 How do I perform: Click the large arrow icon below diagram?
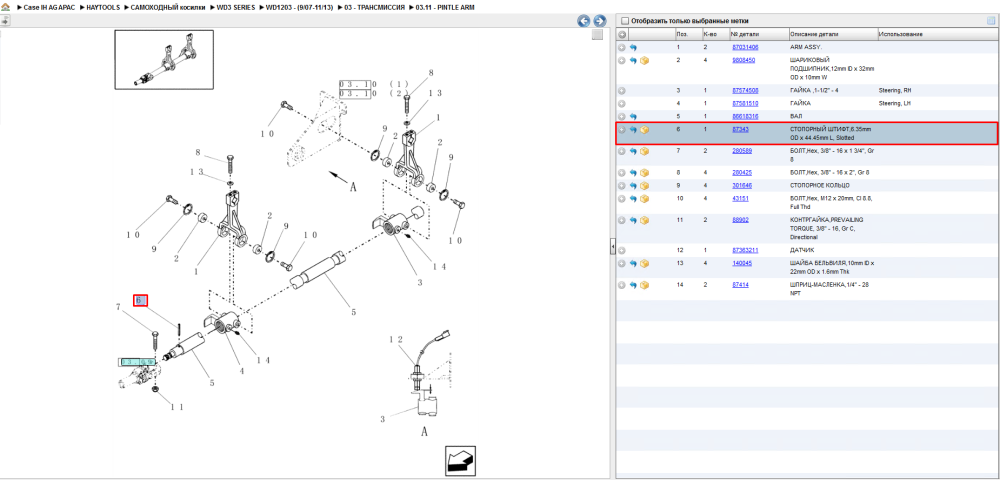tap(460, 459)
